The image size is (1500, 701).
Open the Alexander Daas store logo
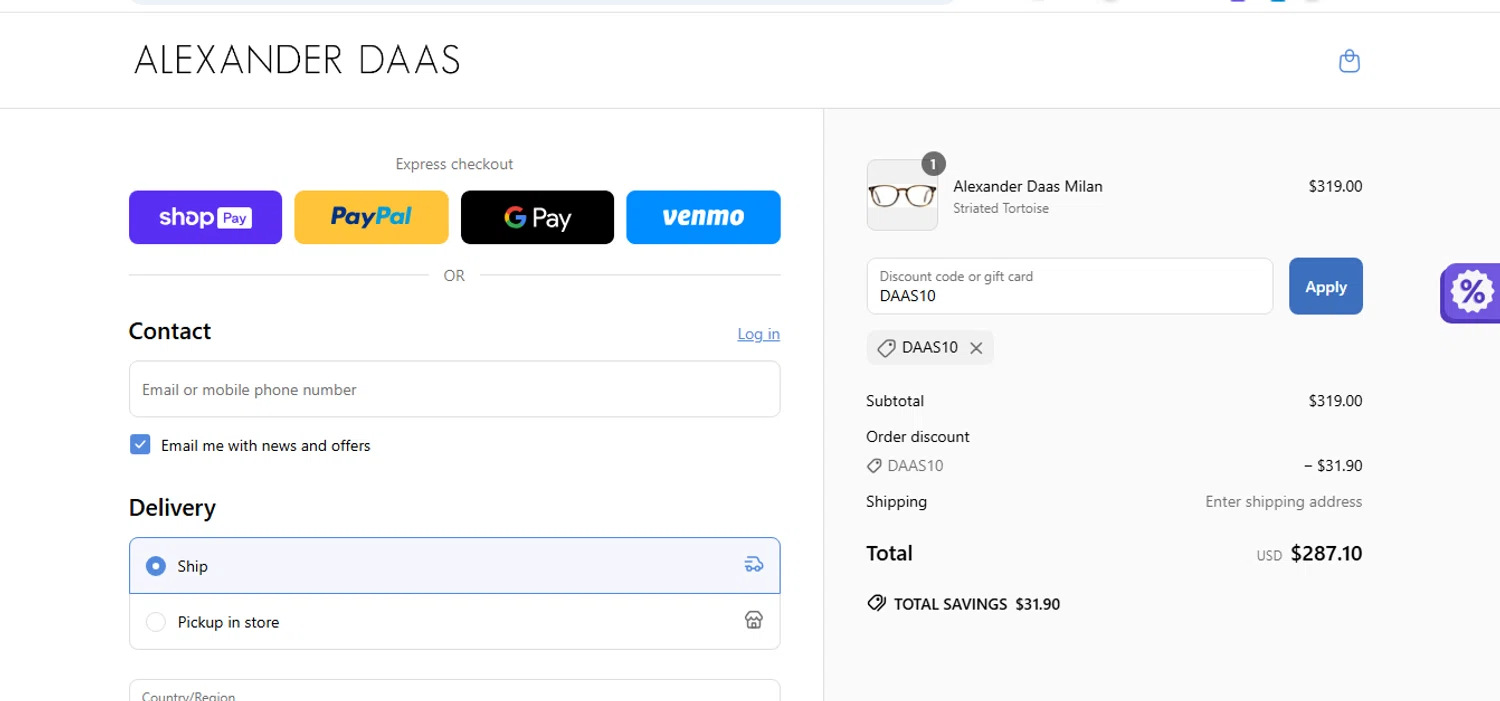[297, 61]
